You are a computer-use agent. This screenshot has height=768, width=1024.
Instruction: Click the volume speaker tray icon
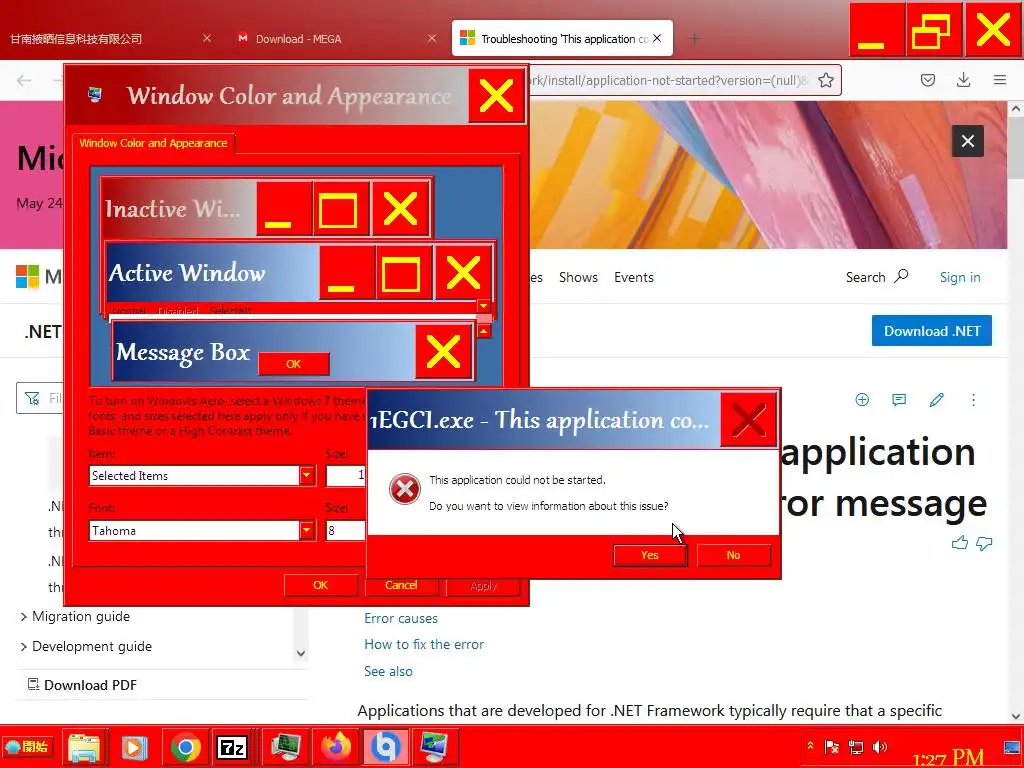pyautogui.click(x=880, y=746)
